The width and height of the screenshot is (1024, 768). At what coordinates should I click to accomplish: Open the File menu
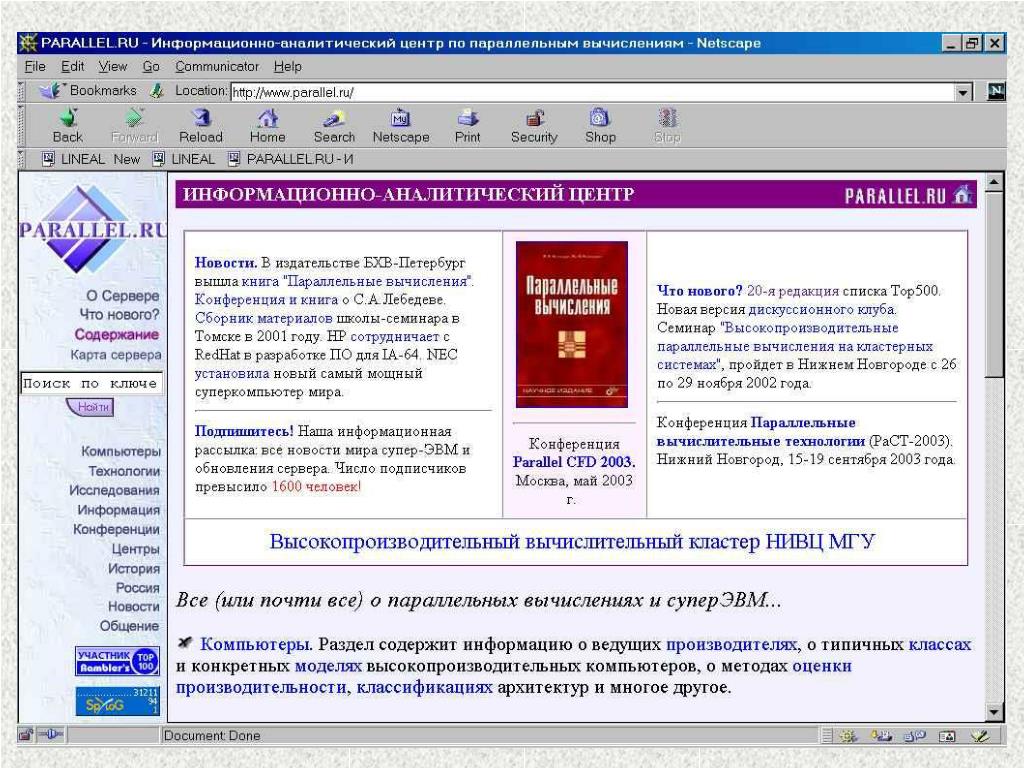coord(35,67)
